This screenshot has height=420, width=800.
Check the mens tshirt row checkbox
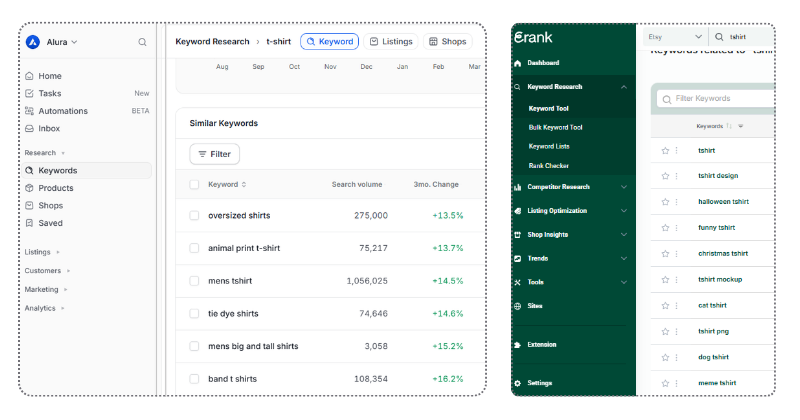point(194,281)
